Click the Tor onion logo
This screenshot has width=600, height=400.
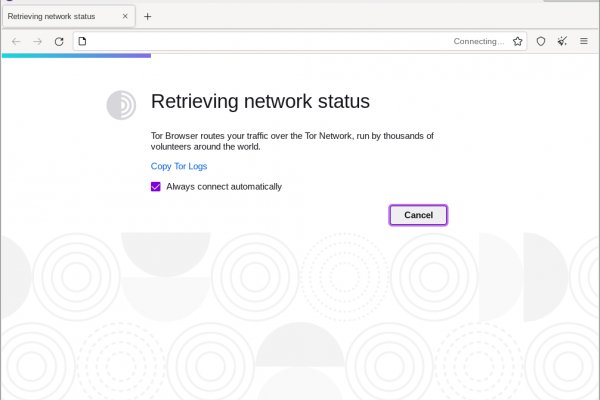pos(121,105)
